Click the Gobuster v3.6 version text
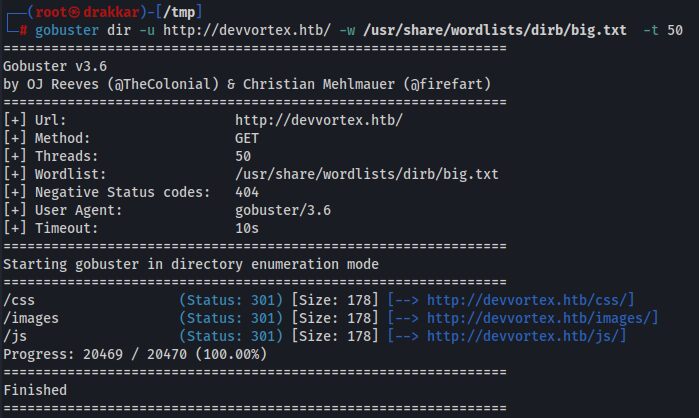 click(55, 66)
